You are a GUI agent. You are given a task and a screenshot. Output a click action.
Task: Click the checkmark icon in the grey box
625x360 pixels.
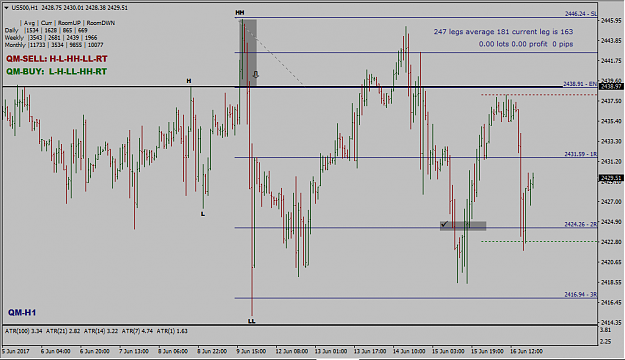(x=445, y=224)
